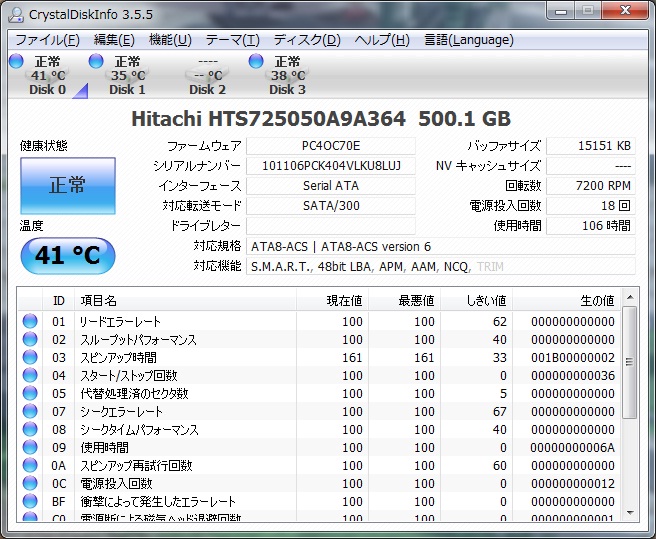
Task: Click the serial number field
Action: click(330, 166)
